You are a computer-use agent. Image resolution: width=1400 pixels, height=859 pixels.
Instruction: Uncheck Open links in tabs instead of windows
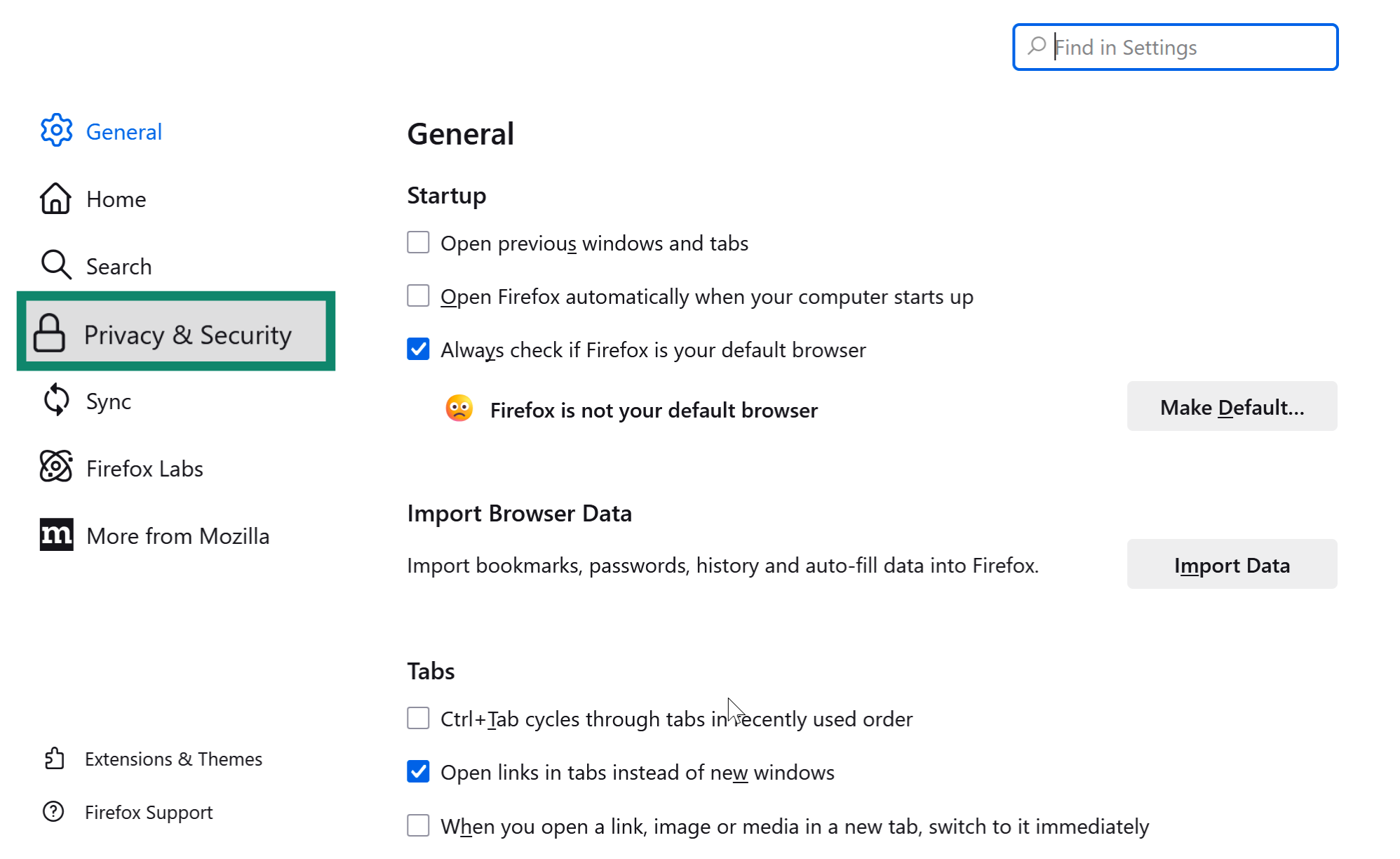pyautogui.click(x=417, y=771)
